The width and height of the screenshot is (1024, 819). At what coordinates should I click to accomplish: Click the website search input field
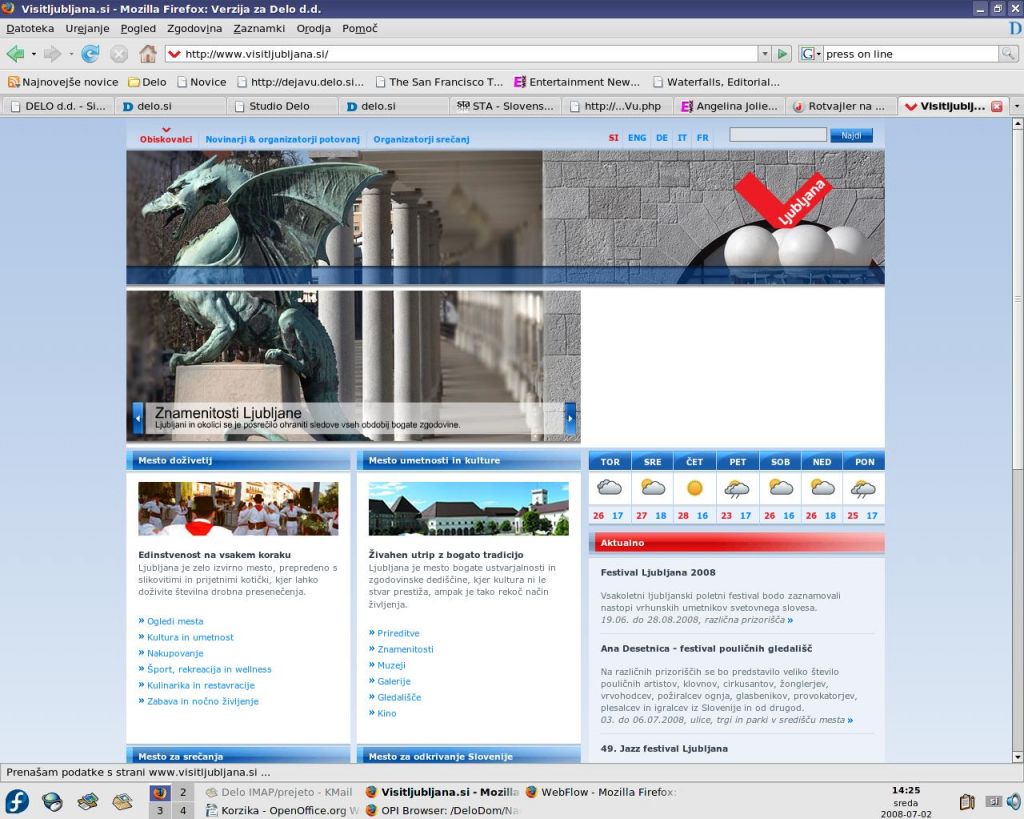pyautogui.click(x=778, y=135)
